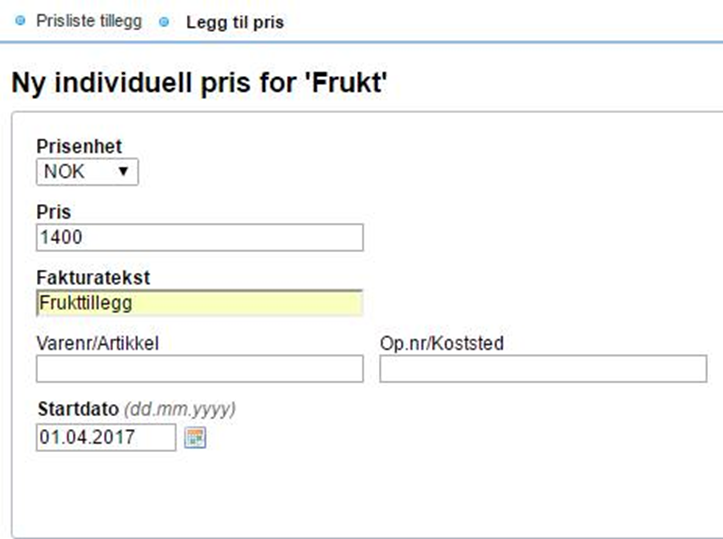Click the Varenr/Artikkel label text

[x=98, y=344]
